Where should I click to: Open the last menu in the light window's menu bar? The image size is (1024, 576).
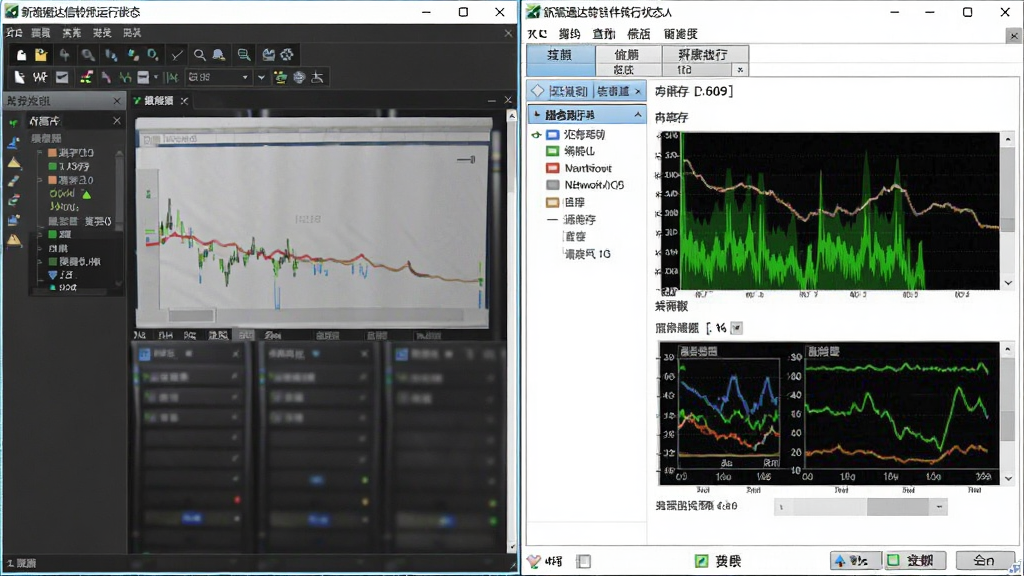pyautogui.click(x=680, y=34)
